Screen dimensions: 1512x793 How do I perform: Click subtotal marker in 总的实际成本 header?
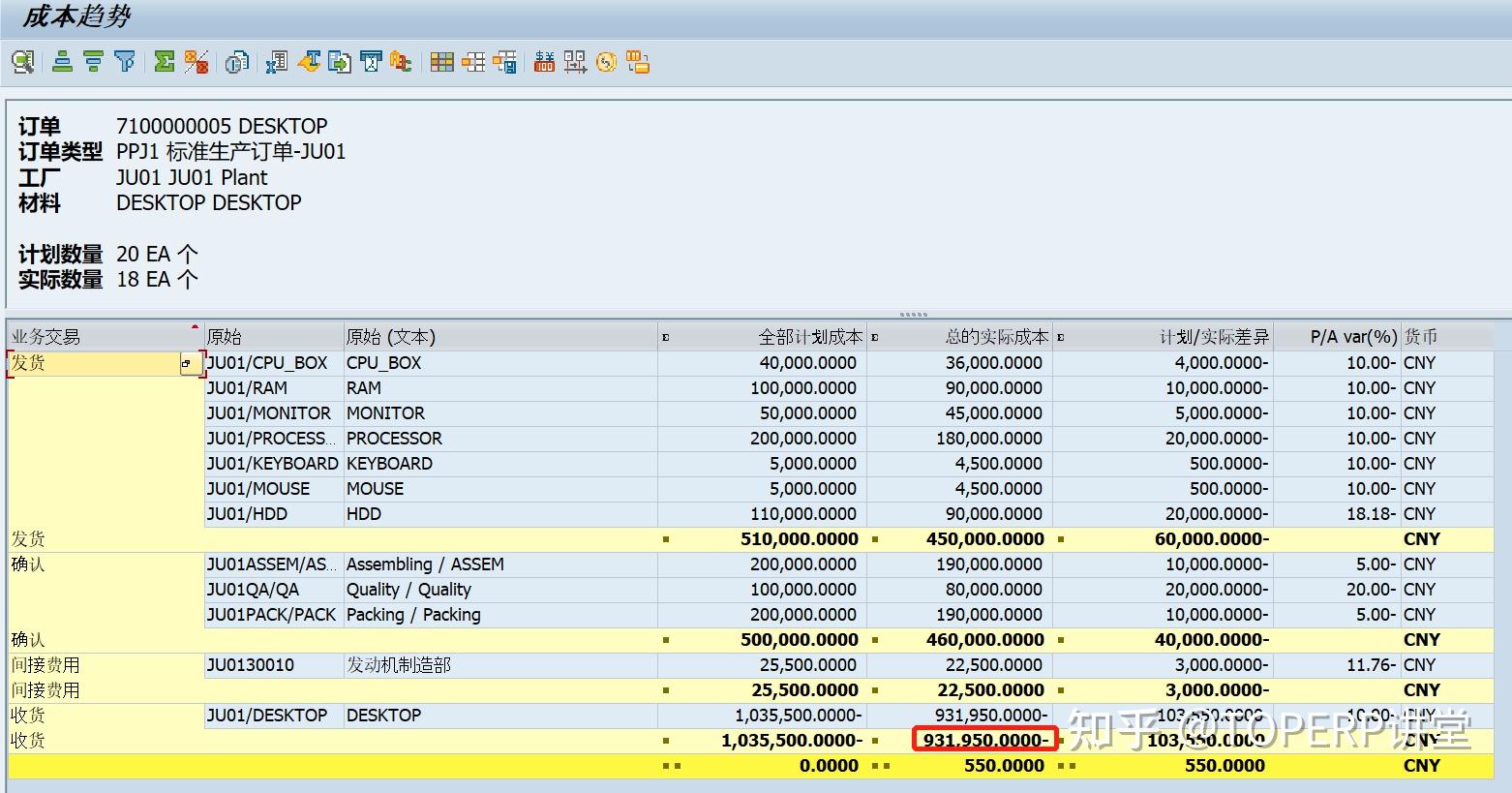(875, 338)
